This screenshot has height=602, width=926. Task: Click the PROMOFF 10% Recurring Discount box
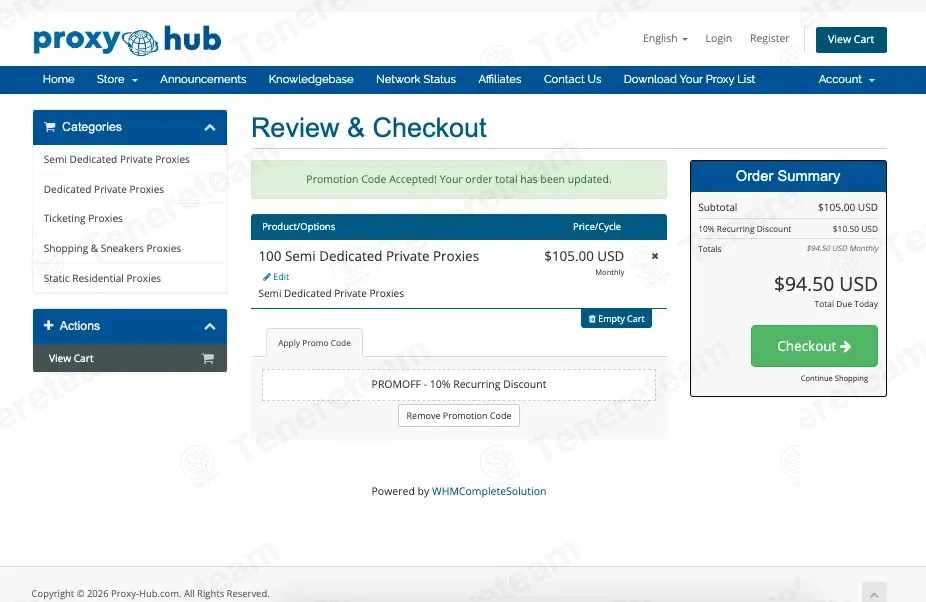459,385
